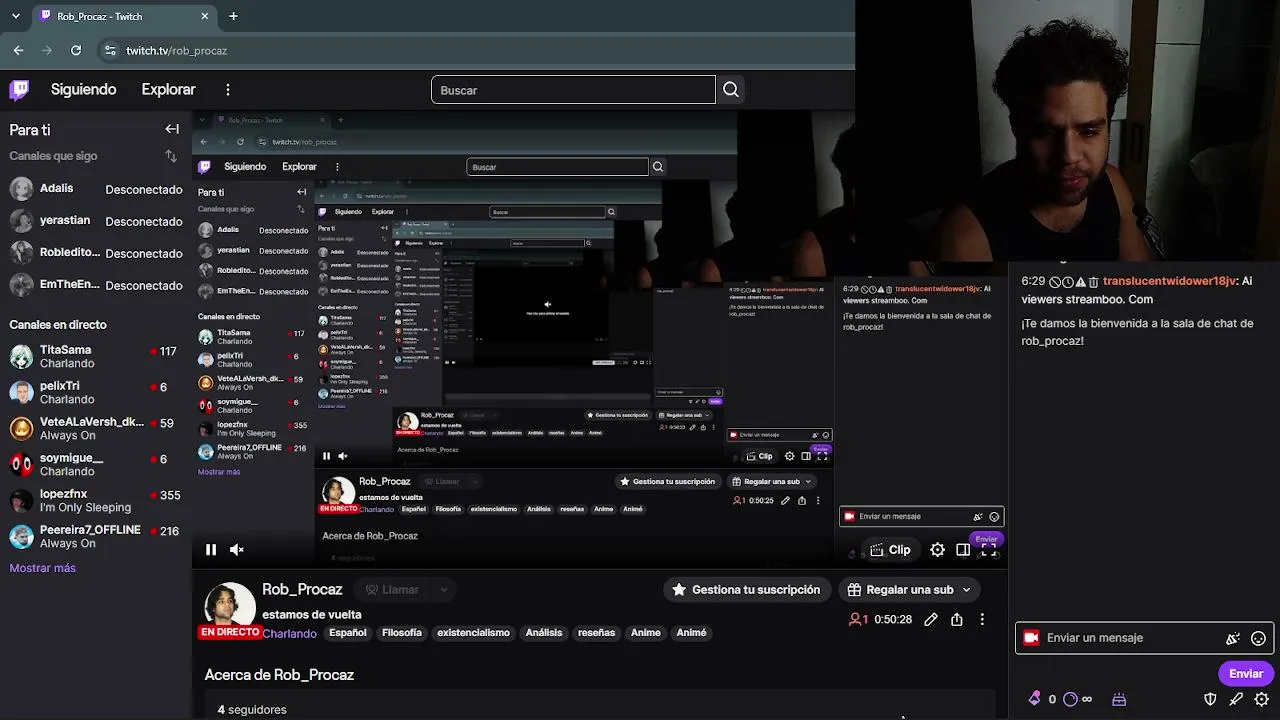Create a Clip from the main player
Viewport: 1280px width, 720px height.
[x=890, y=550]
